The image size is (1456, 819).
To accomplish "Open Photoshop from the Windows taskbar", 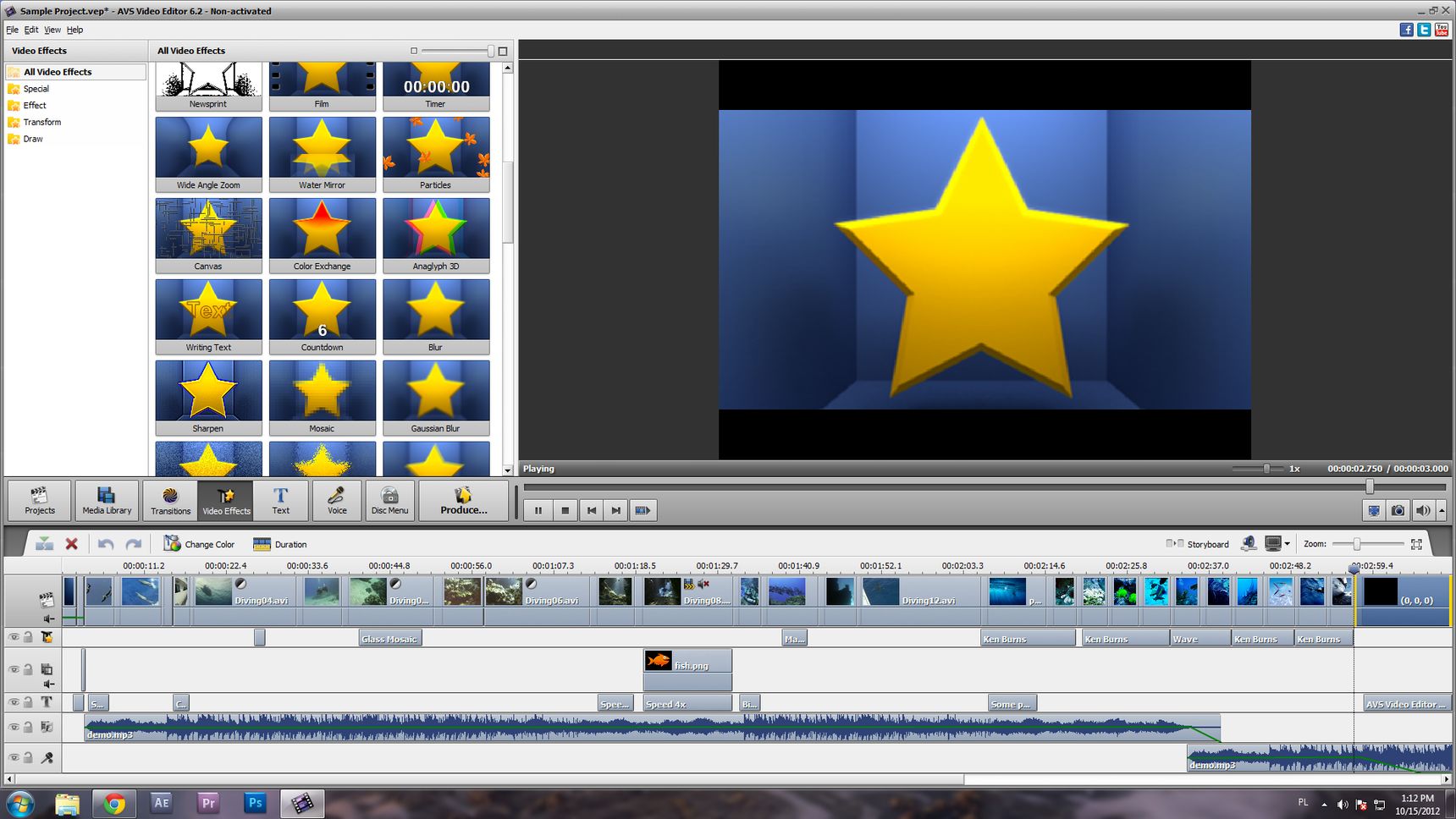I will point(255,803).
